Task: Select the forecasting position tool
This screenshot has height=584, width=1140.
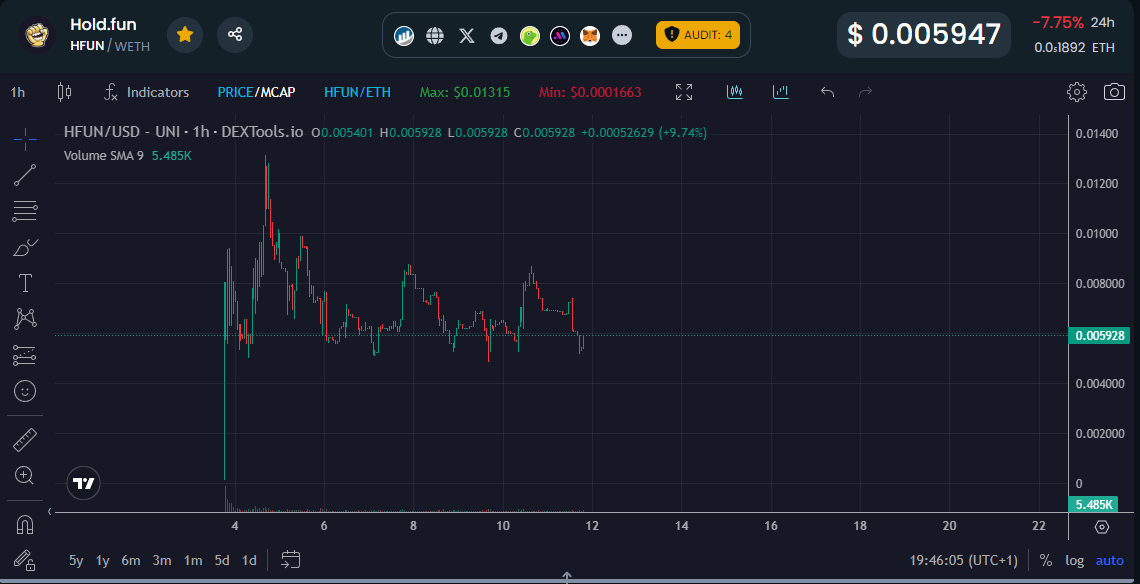Action: [25, 355]
